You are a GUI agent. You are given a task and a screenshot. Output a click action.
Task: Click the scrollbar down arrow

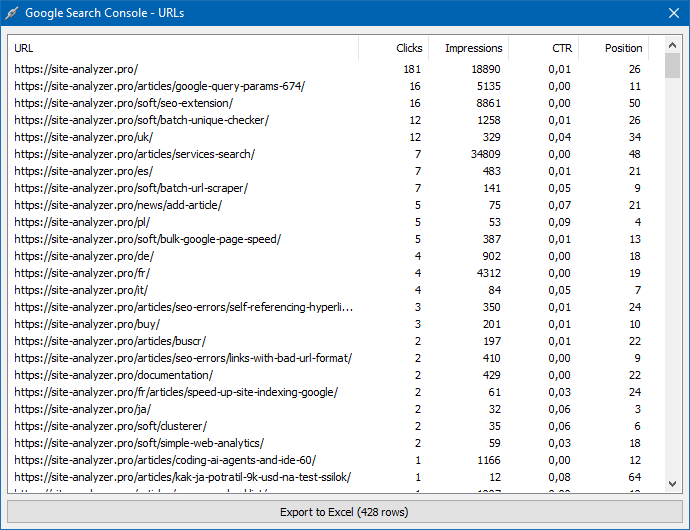click(672, 484)
